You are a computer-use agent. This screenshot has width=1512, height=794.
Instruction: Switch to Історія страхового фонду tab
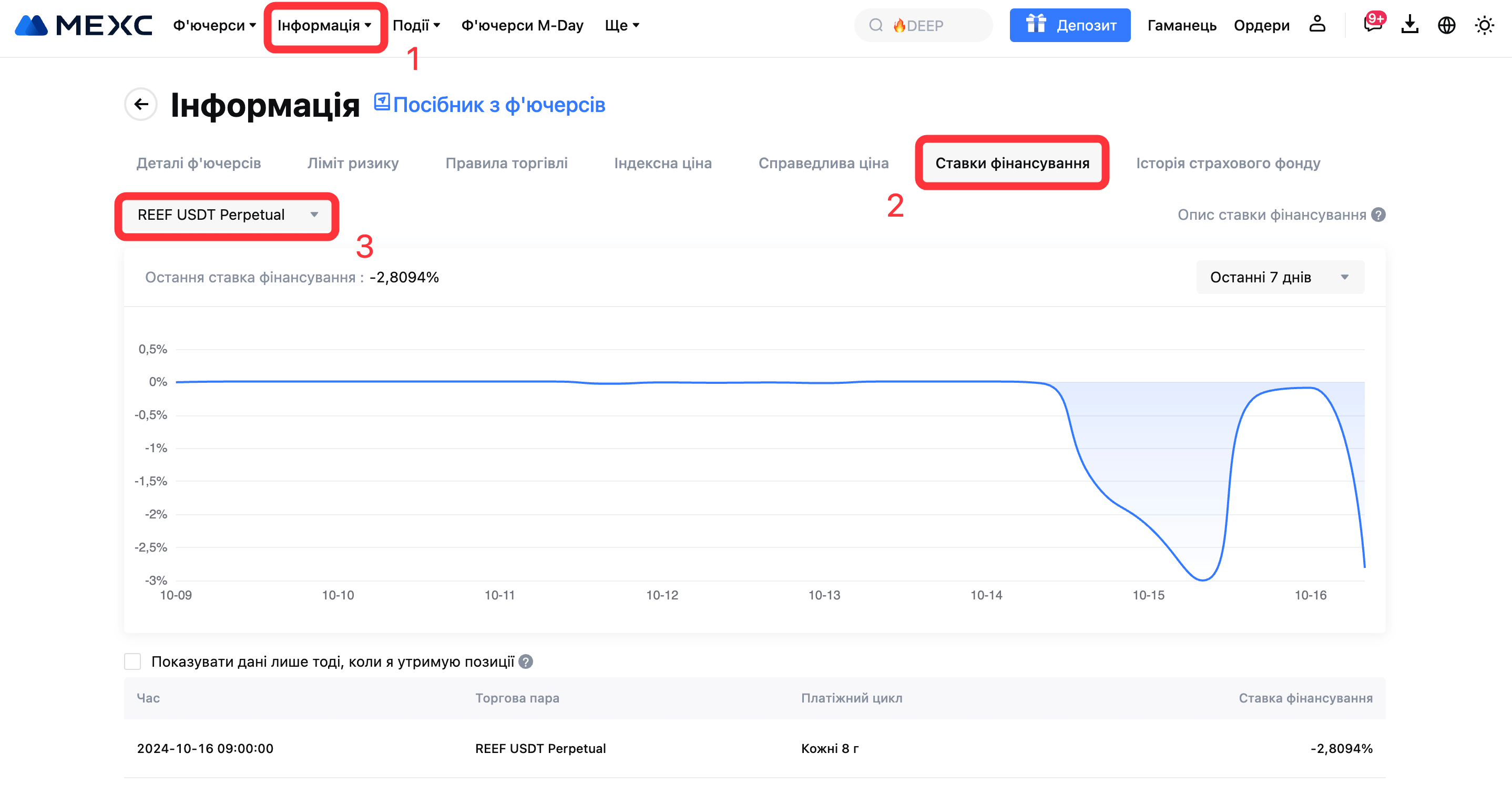[1228, 163]
